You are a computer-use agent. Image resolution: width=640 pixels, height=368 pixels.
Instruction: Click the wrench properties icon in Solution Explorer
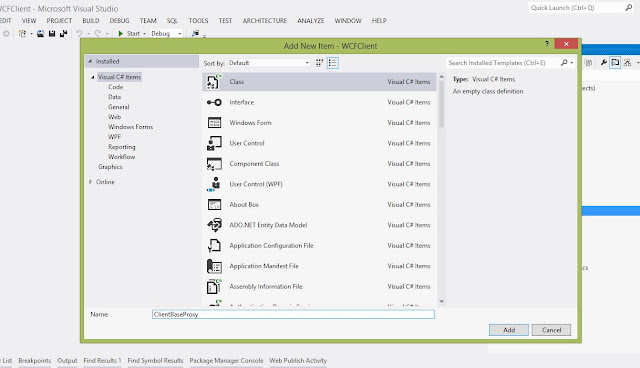(604, 62)
